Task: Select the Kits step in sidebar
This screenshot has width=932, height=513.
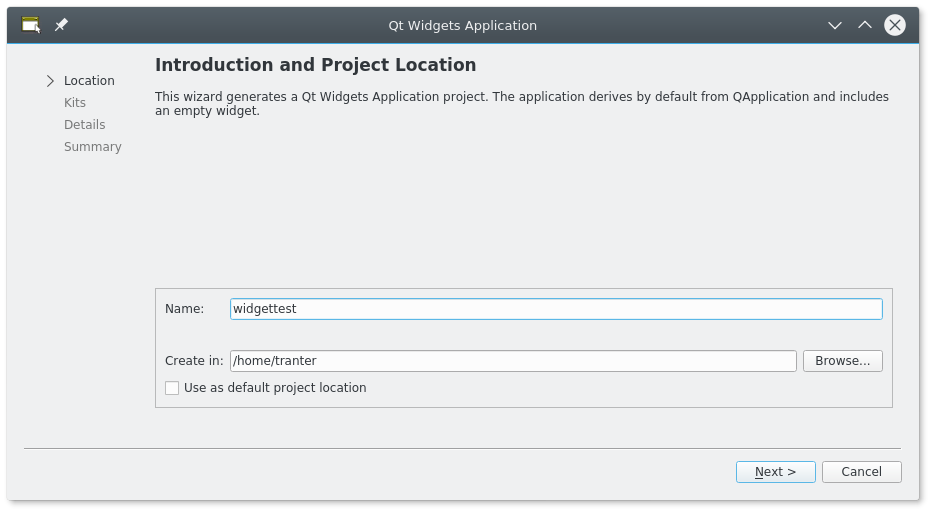Action: pos(75,103)
